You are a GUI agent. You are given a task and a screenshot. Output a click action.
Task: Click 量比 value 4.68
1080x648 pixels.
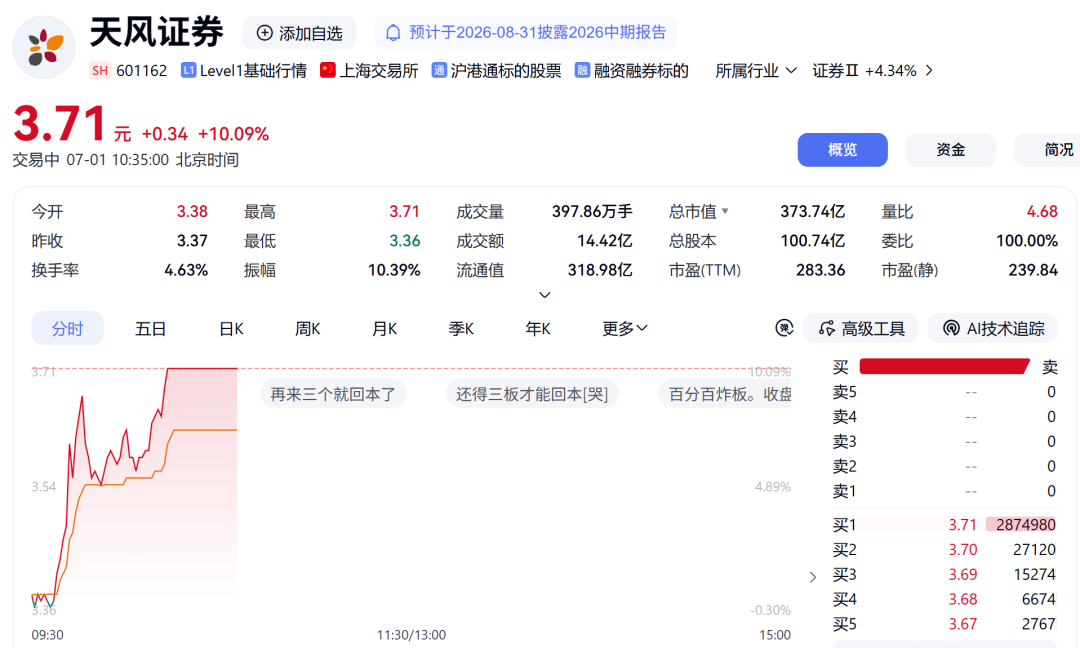click(1041, 211)
